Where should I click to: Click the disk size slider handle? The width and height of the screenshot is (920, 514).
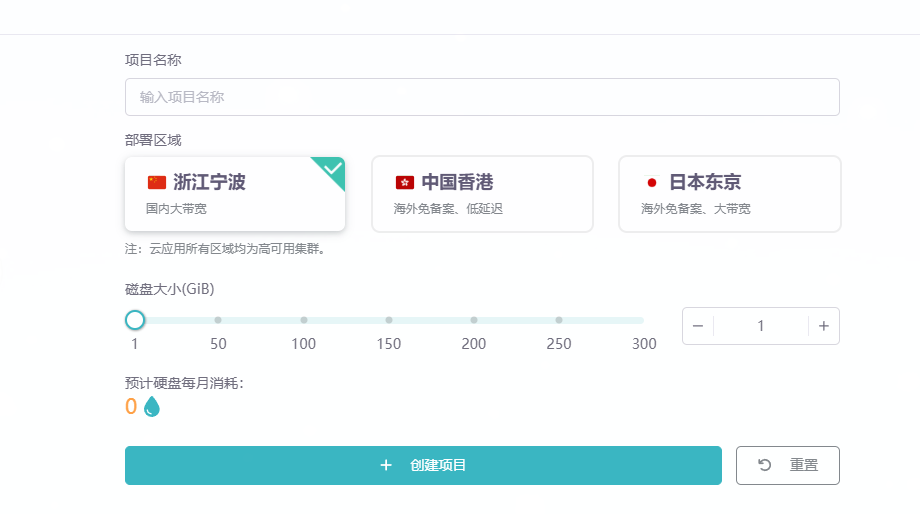[135, 320]
